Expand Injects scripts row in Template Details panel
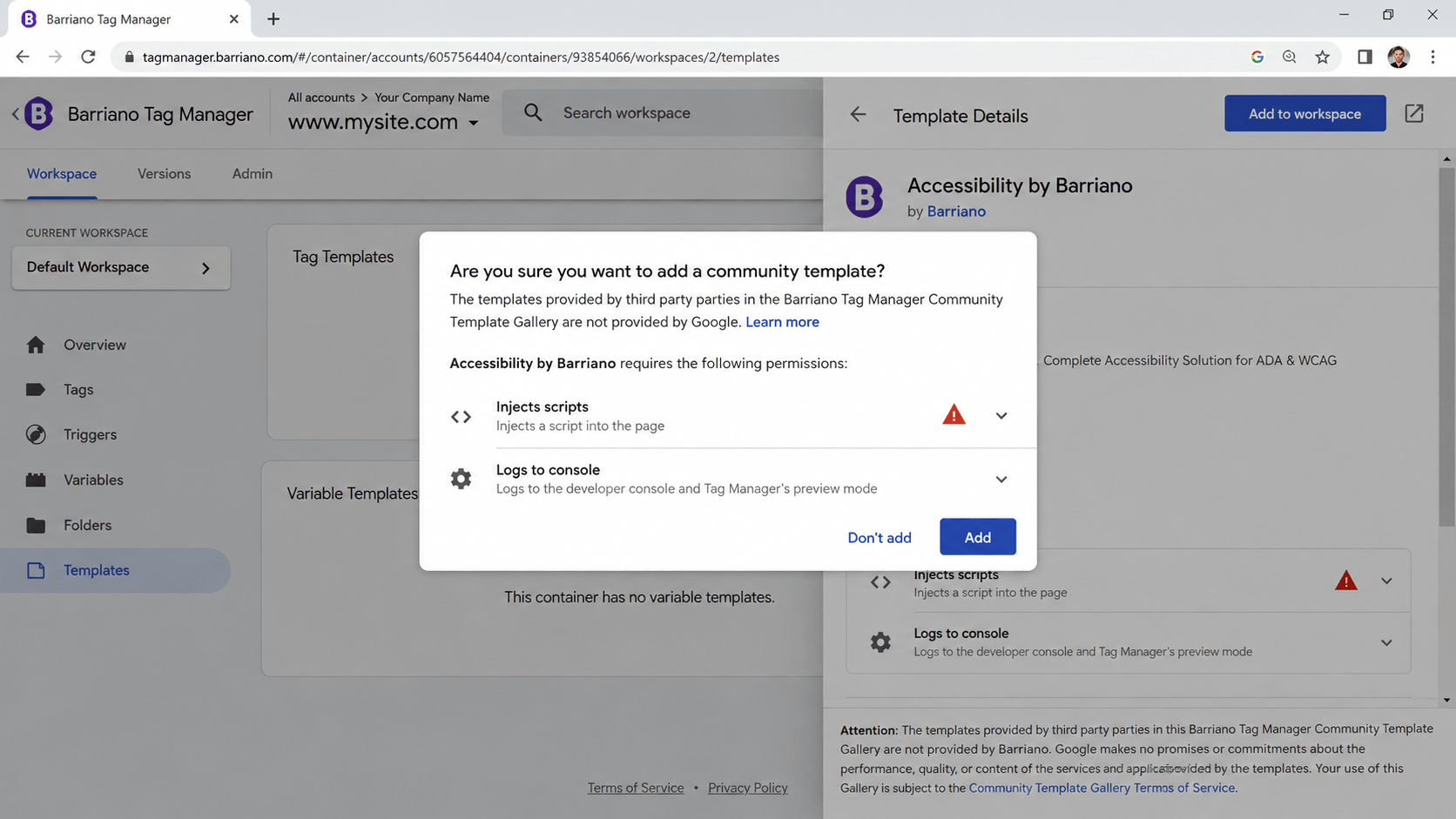The image size is (1456, 819). pos(1386,581)
